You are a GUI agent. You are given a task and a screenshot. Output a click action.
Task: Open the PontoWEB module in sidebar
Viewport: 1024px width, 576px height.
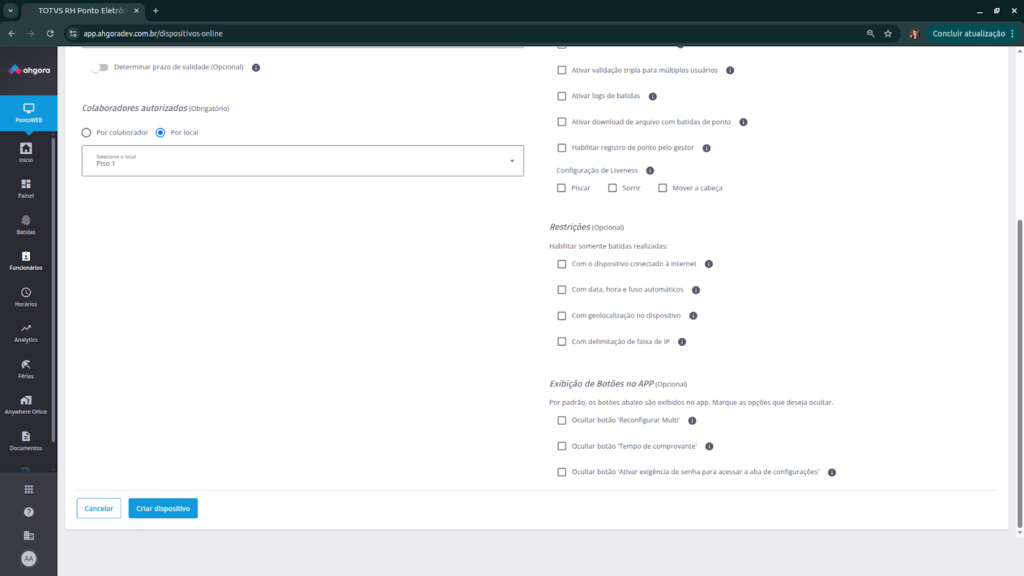point(28,113)
